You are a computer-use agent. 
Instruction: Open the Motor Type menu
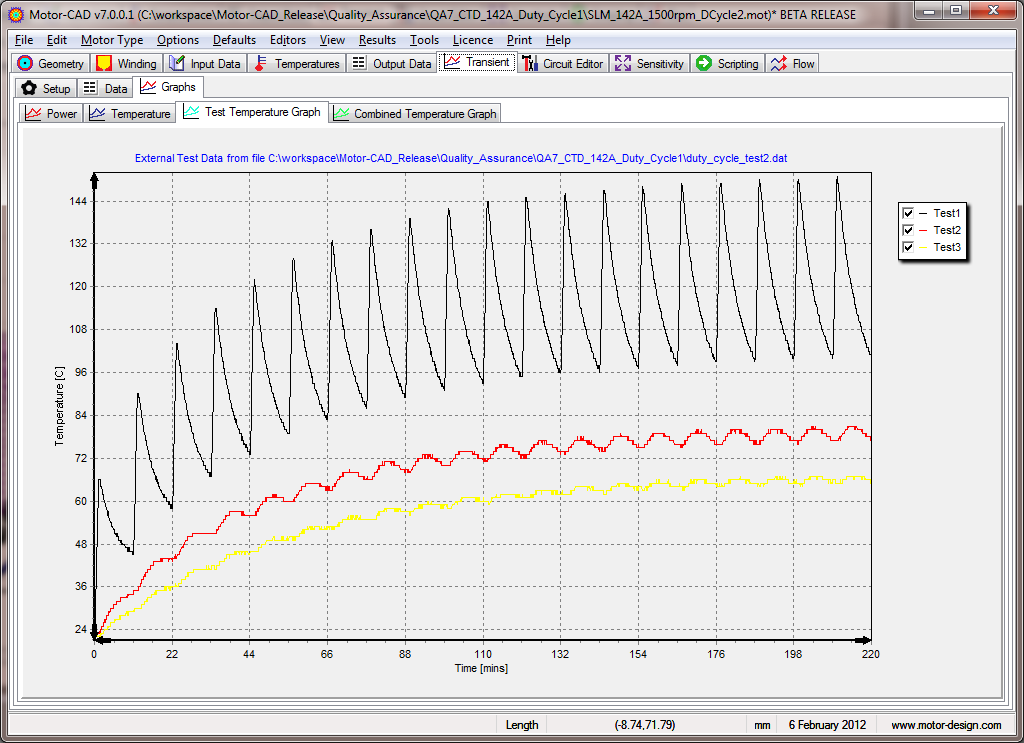(x=112, y=40)
